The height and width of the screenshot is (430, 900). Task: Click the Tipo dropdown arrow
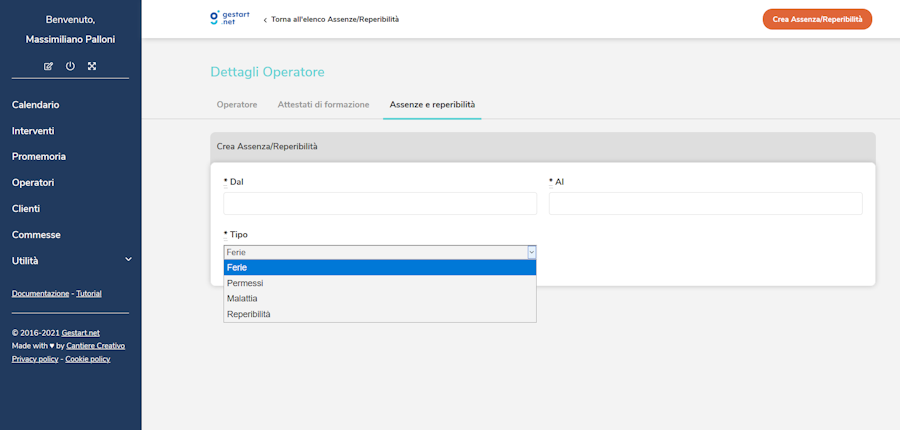click(531, 253)
